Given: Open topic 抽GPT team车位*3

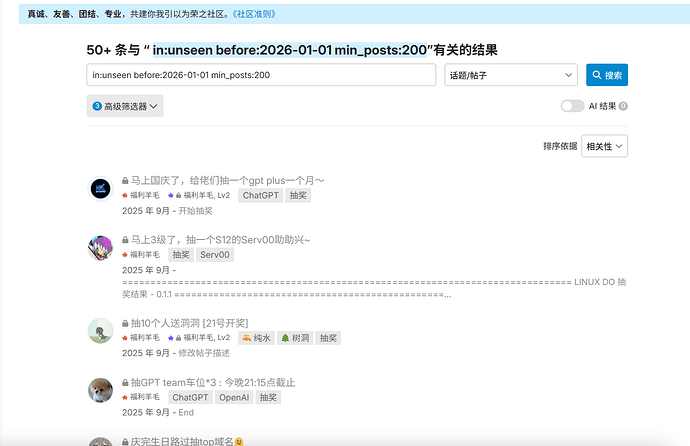Looking at the screenshot, I should point(213,383).
